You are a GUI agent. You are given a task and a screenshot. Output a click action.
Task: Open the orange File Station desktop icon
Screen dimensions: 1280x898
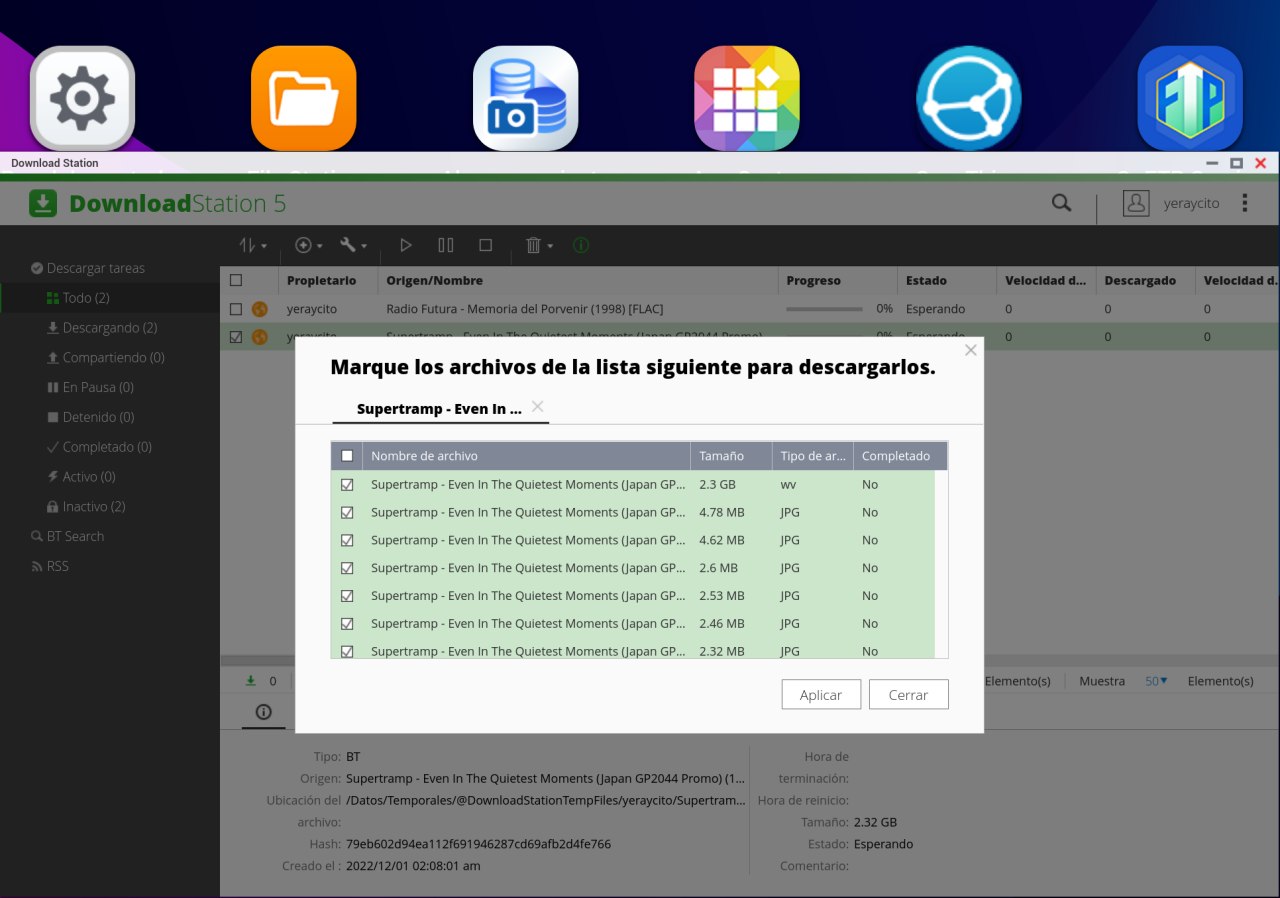tap(304, 98)
